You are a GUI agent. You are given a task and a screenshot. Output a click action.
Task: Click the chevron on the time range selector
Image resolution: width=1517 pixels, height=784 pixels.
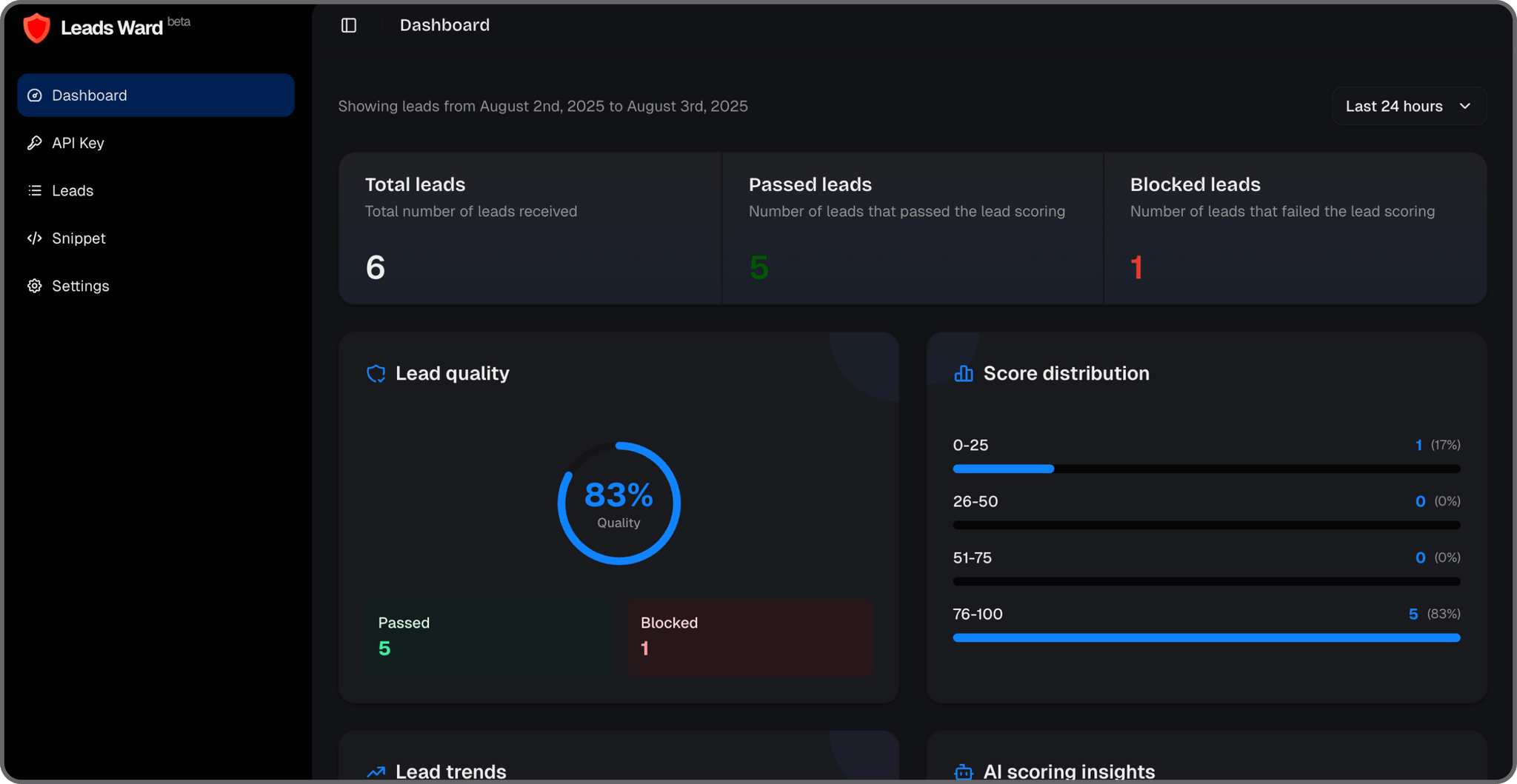click(x=1465, y=106)
